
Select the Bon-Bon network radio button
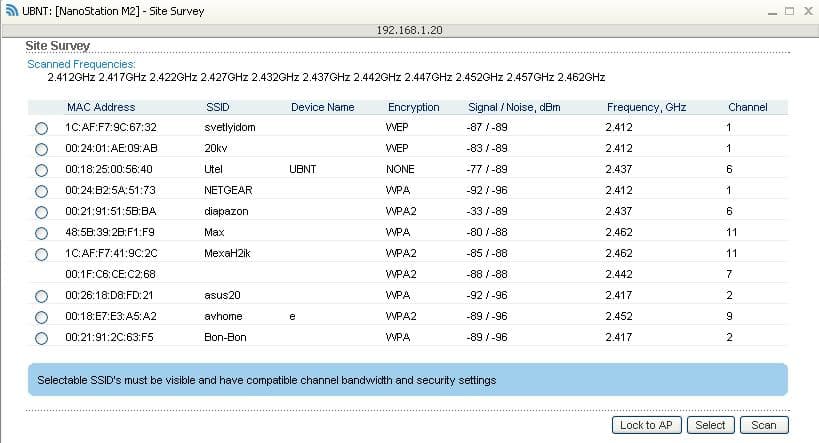click(41, 338)
